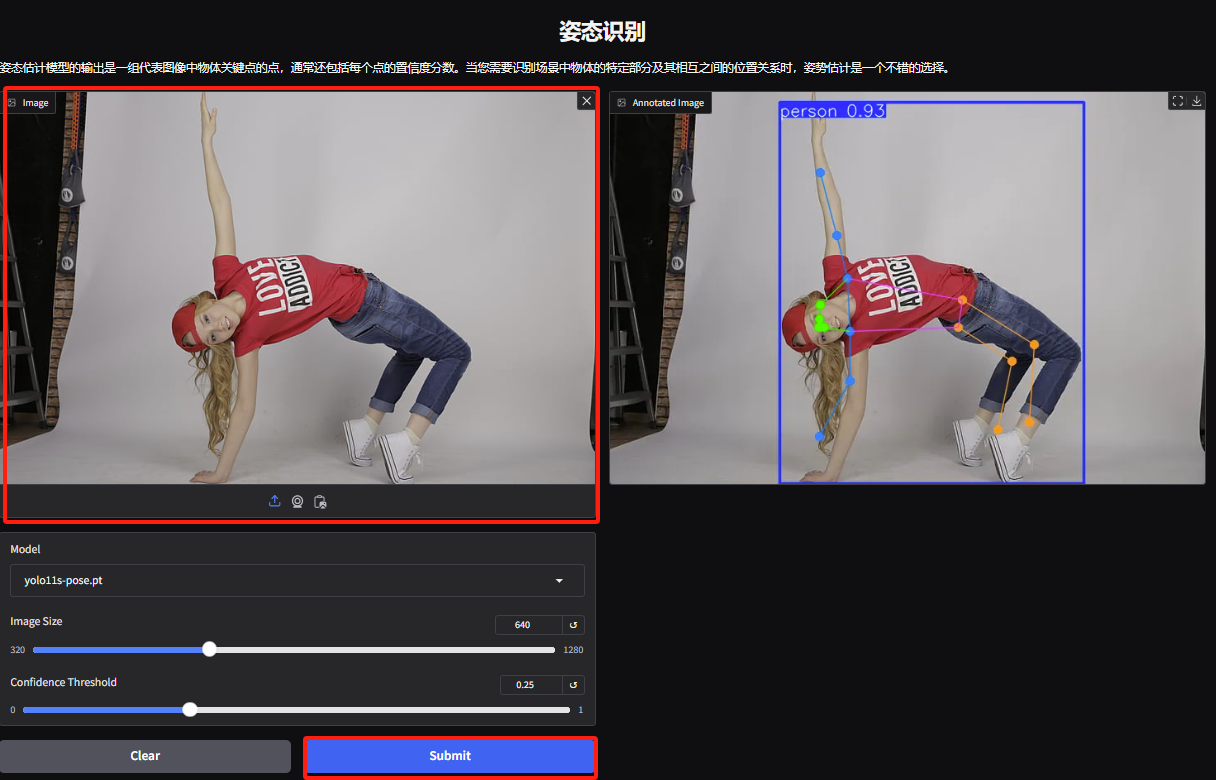Click the upload image icon
This screenshot has width=1216, height=780.
(275, 501)
